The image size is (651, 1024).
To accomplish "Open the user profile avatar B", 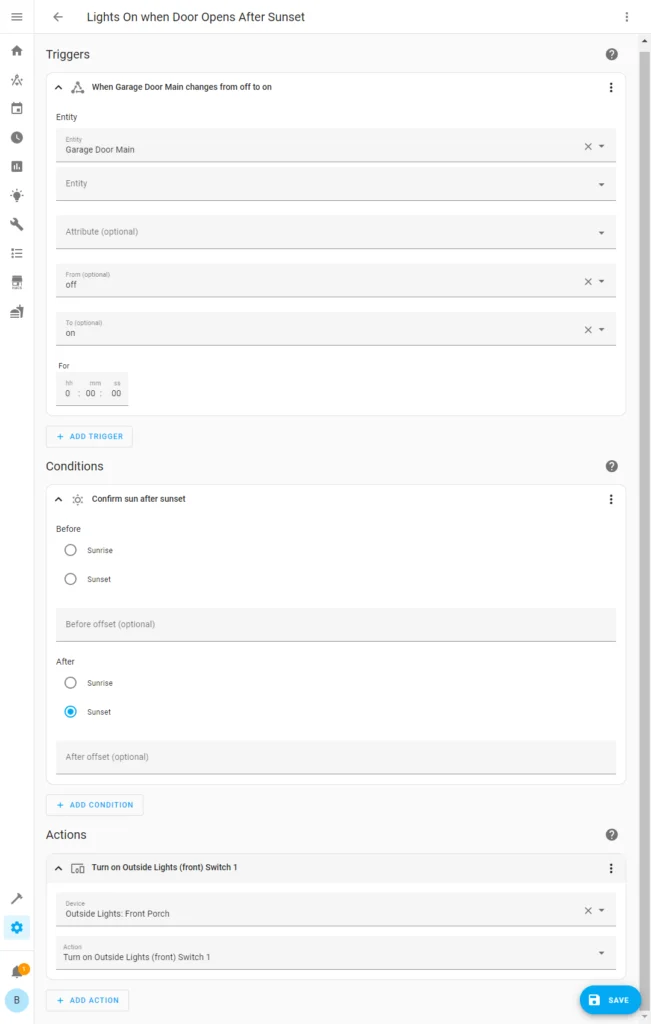I will pos(17,1000).
